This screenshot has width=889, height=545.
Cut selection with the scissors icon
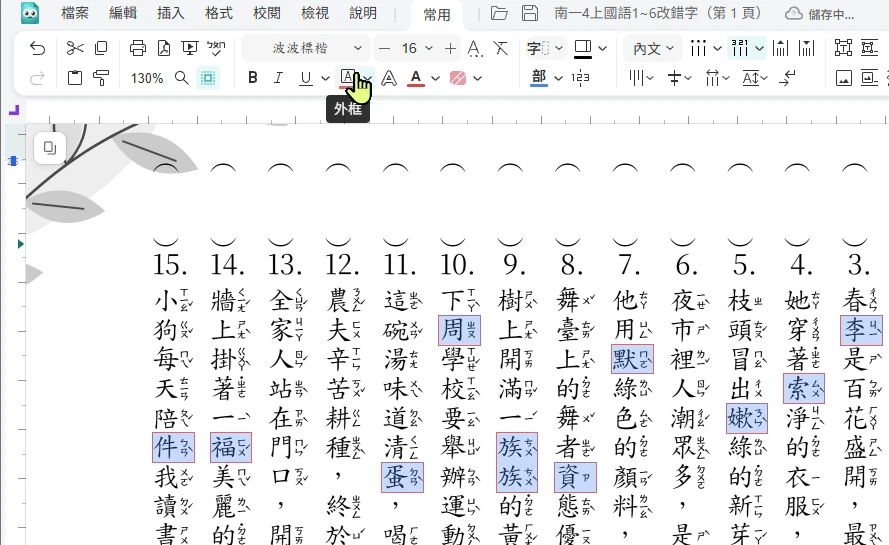click(75, 49)
